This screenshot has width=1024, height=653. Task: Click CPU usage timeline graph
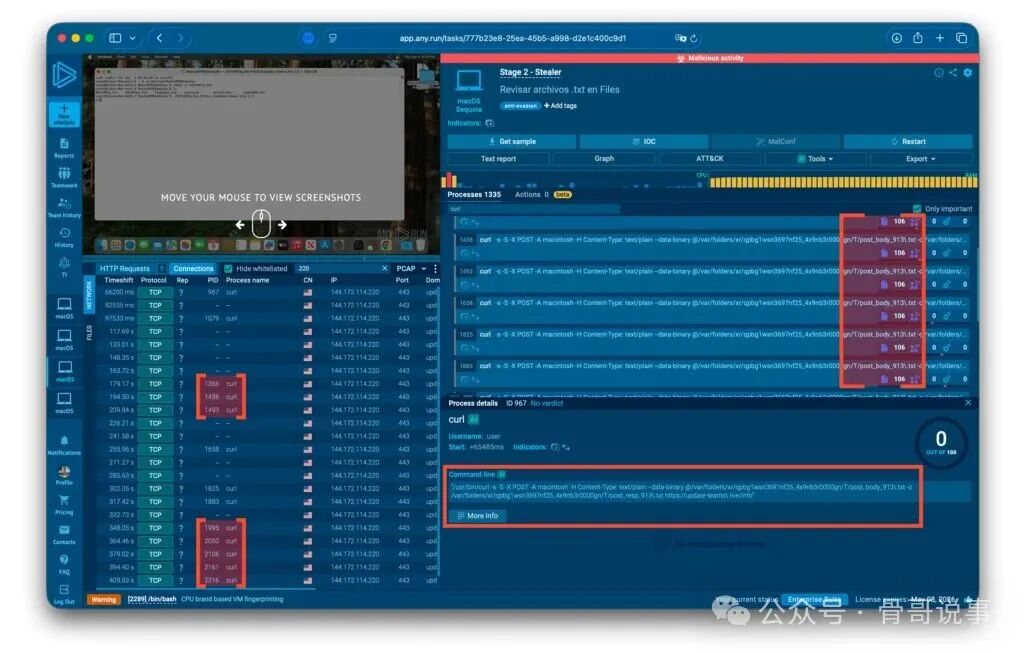pos(573,181)
